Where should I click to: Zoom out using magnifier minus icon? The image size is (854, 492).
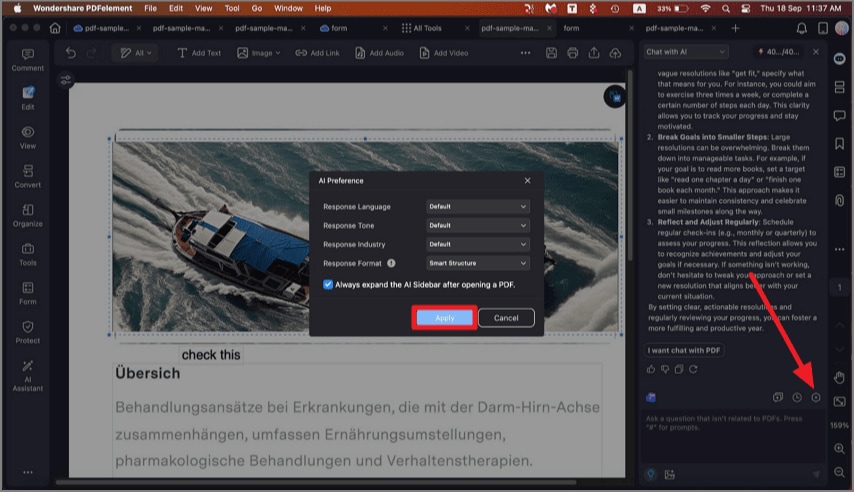839,472
